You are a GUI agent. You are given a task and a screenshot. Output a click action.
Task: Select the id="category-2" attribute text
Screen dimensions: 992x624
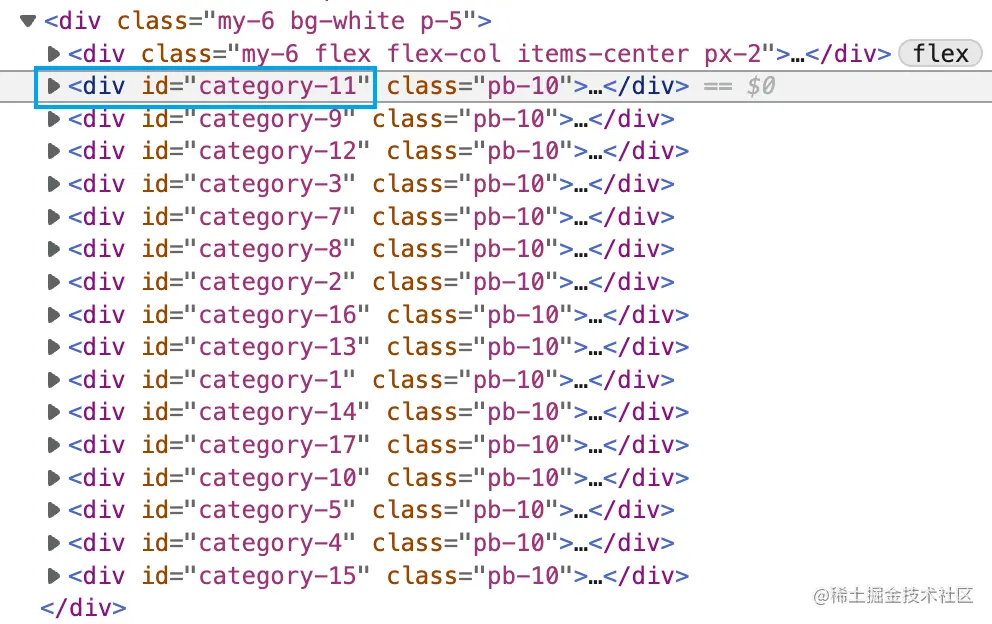(248, 282)
